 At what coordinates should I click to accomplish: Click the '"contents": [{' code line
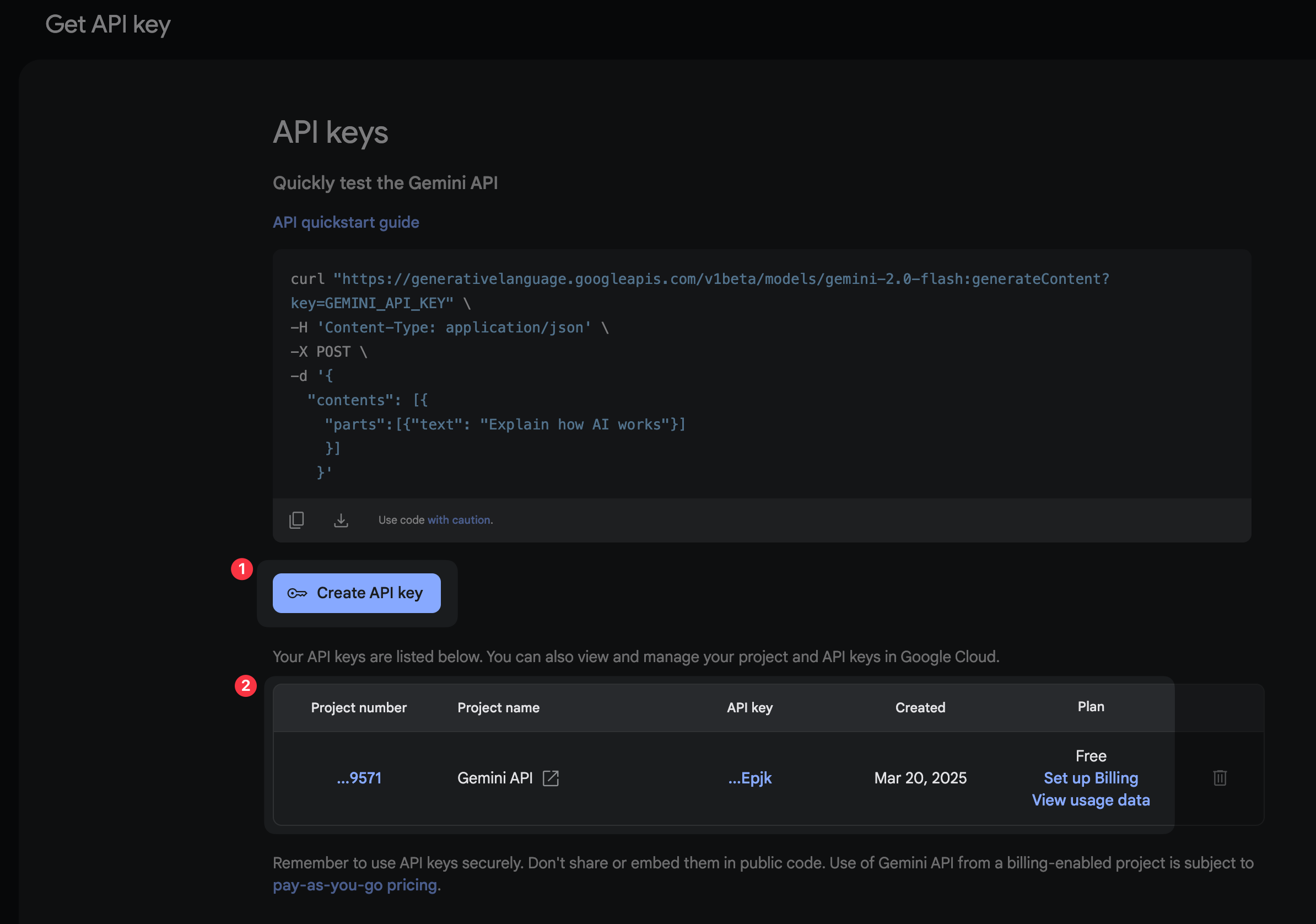[368, 400]
